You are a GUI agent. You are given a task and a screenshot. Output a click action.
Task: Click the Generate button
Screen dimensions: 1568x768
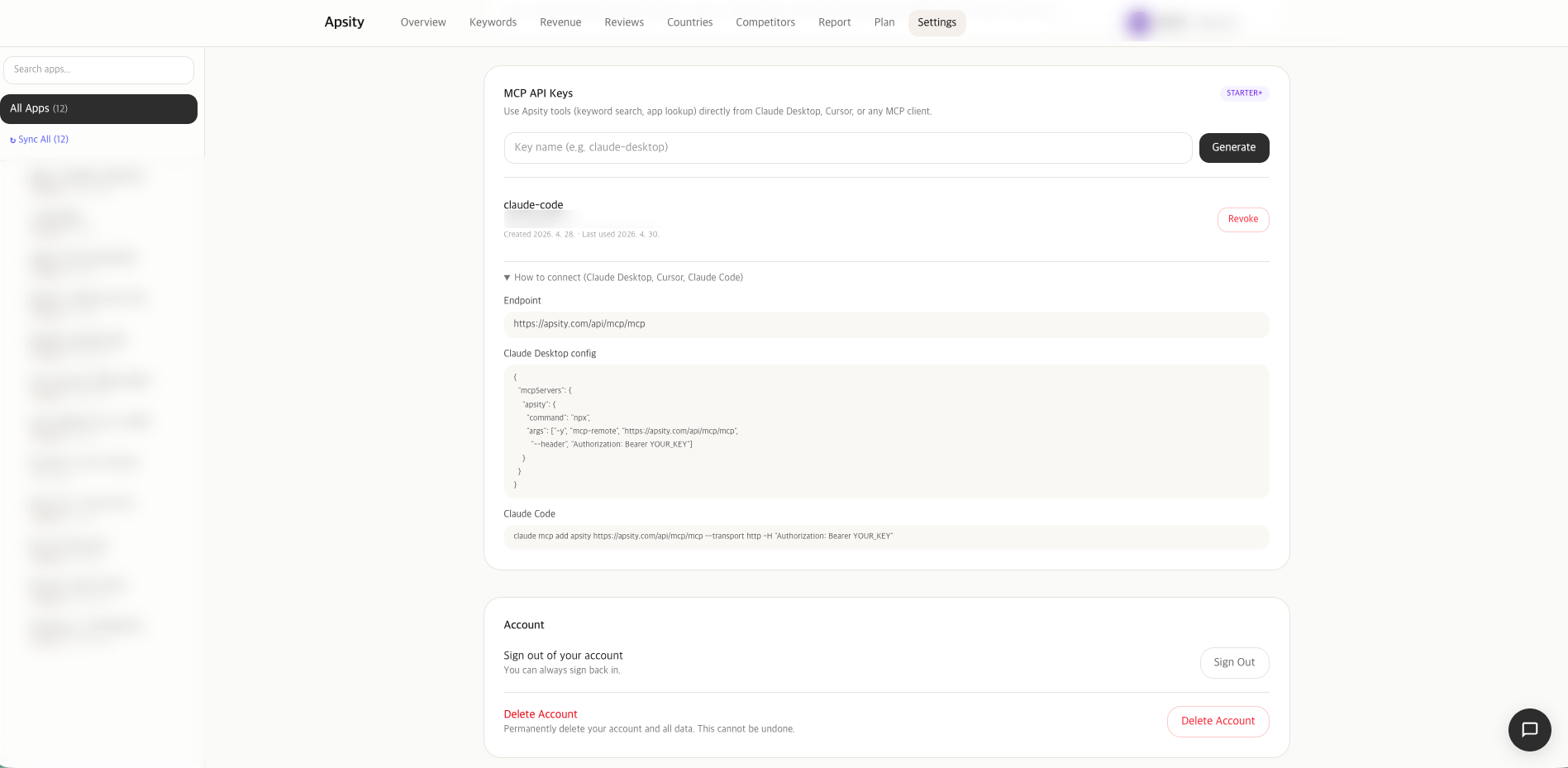[x=1233, y=147]
